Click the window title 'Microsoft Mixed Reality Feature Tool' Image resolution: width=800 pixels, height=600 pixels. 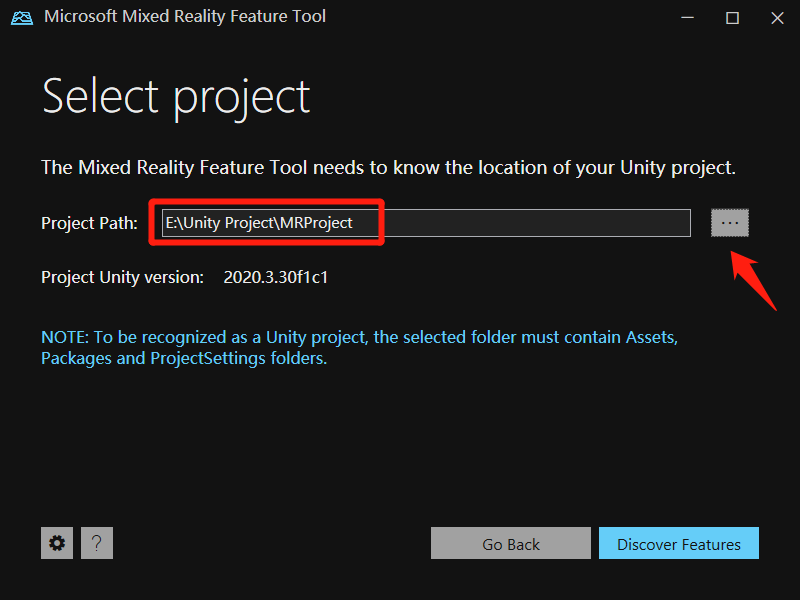[185, 16]
